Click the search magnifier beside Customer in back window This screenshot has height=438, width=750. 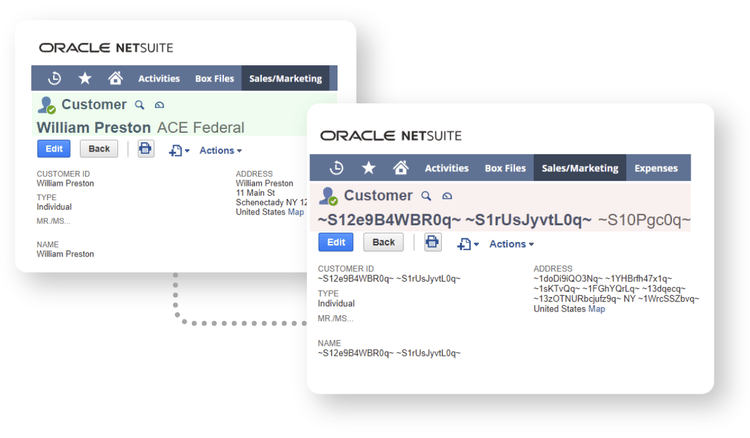[x=140, y=105]
